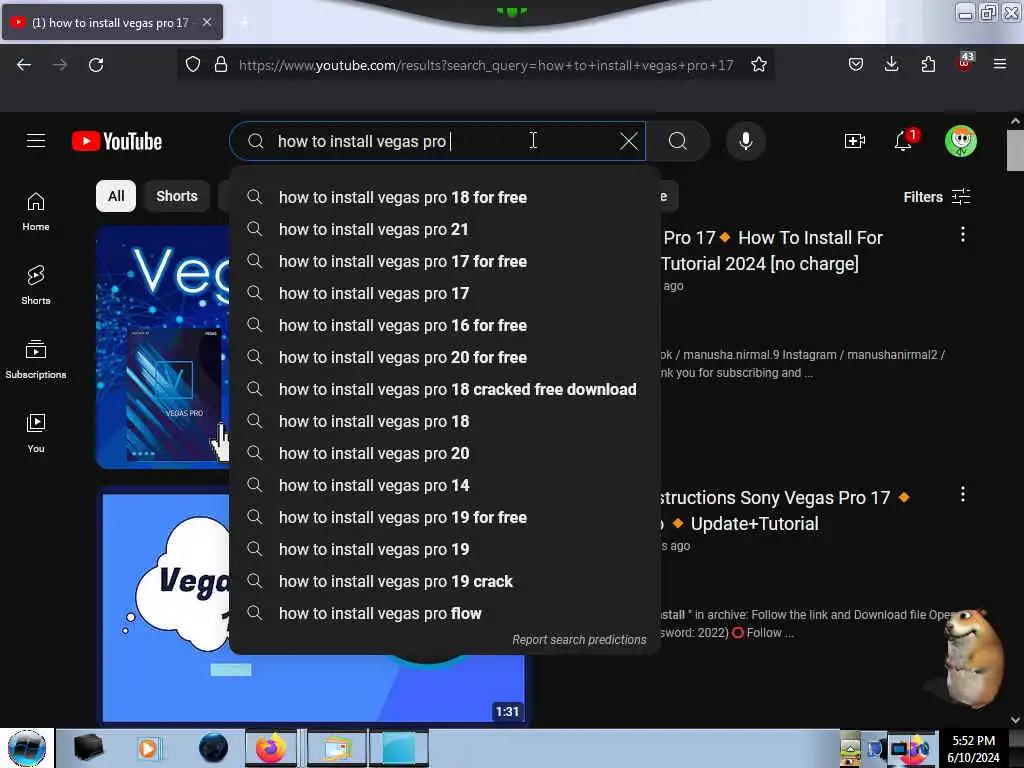The image size is (1024, 768).
Task: Choose suggestion 'how to install vegas pro 18'
Action: (x=444, y=421)
